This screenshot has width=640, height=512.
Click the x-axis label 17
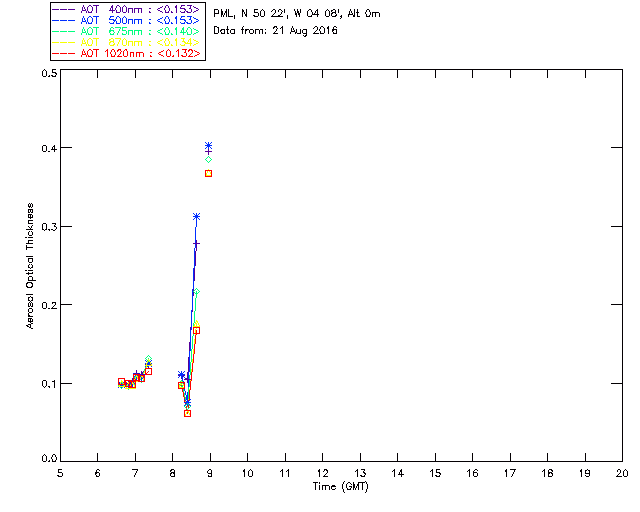pyautogui.click(x=510, y=473)
